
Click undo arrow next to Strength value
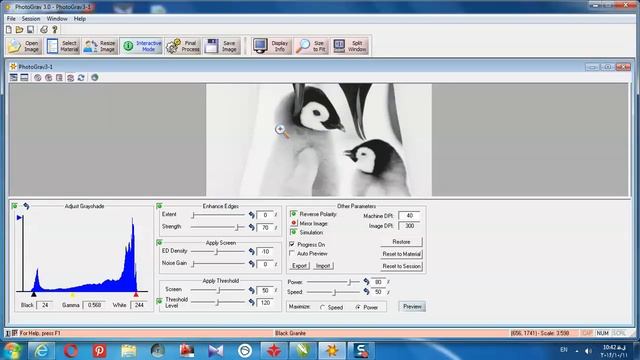[251, 227]
